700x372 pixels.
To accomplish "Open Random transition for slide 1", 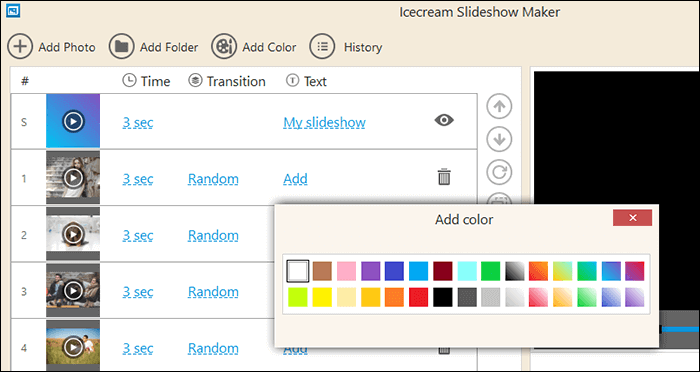I will point(213,179).
